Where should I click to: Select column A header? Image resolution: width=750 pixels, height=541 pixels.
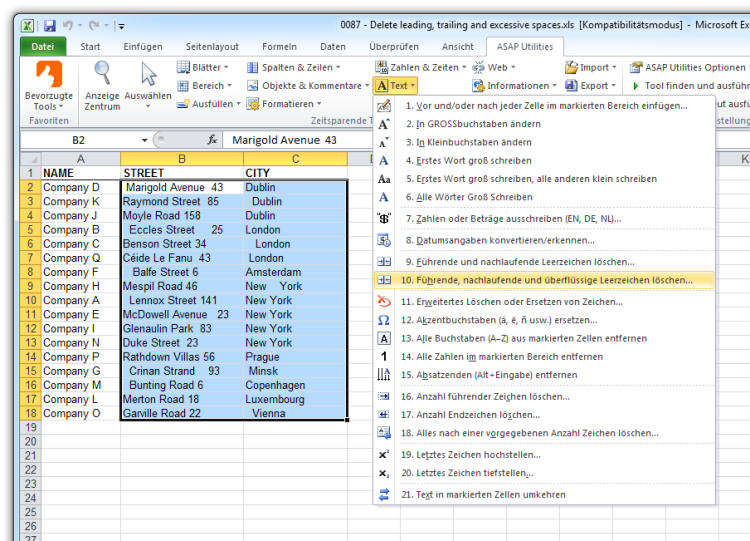pyautogui.click(x=80, y=159)
